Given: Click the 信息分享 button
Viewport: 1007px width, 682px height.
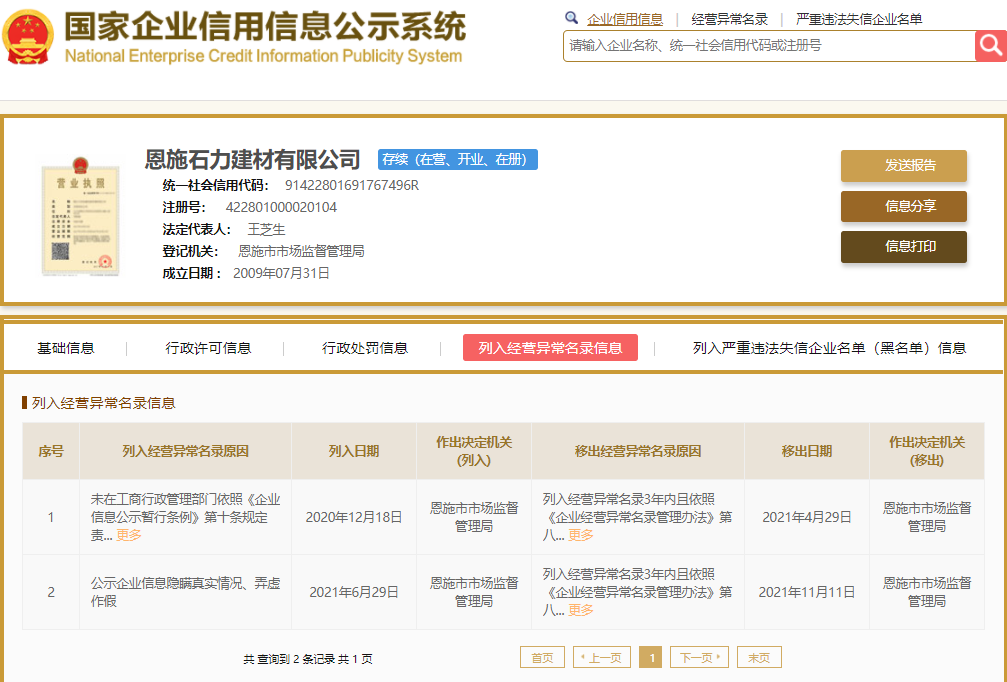Looking at the screenshot, I should tap(904, 206).
